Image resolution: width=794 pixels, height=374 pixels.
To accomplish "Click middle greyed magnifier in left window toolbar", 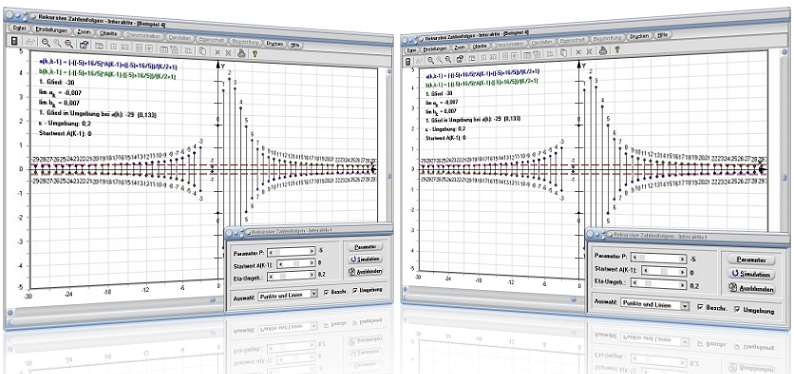I will (x=57, y=43).
